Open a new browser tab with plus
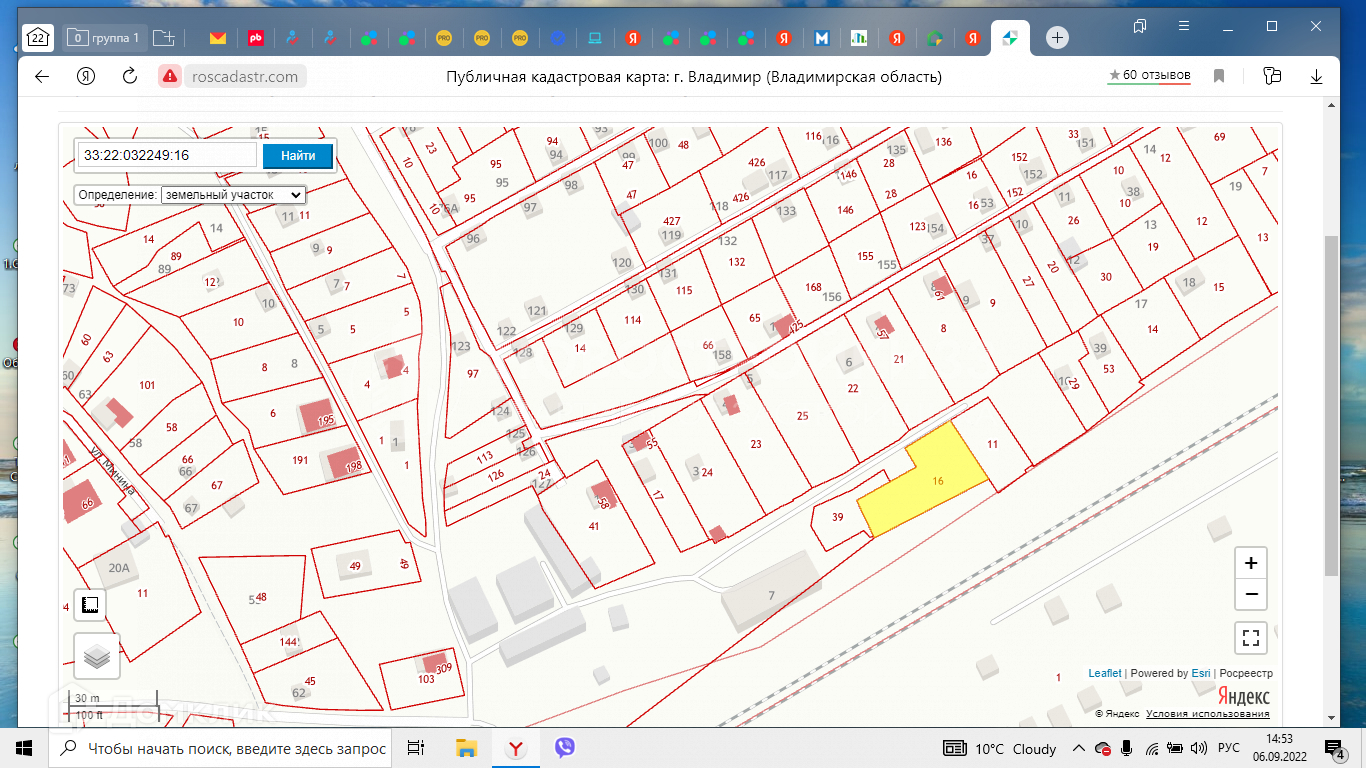 pyautogui.click(x=1057, y=38)
